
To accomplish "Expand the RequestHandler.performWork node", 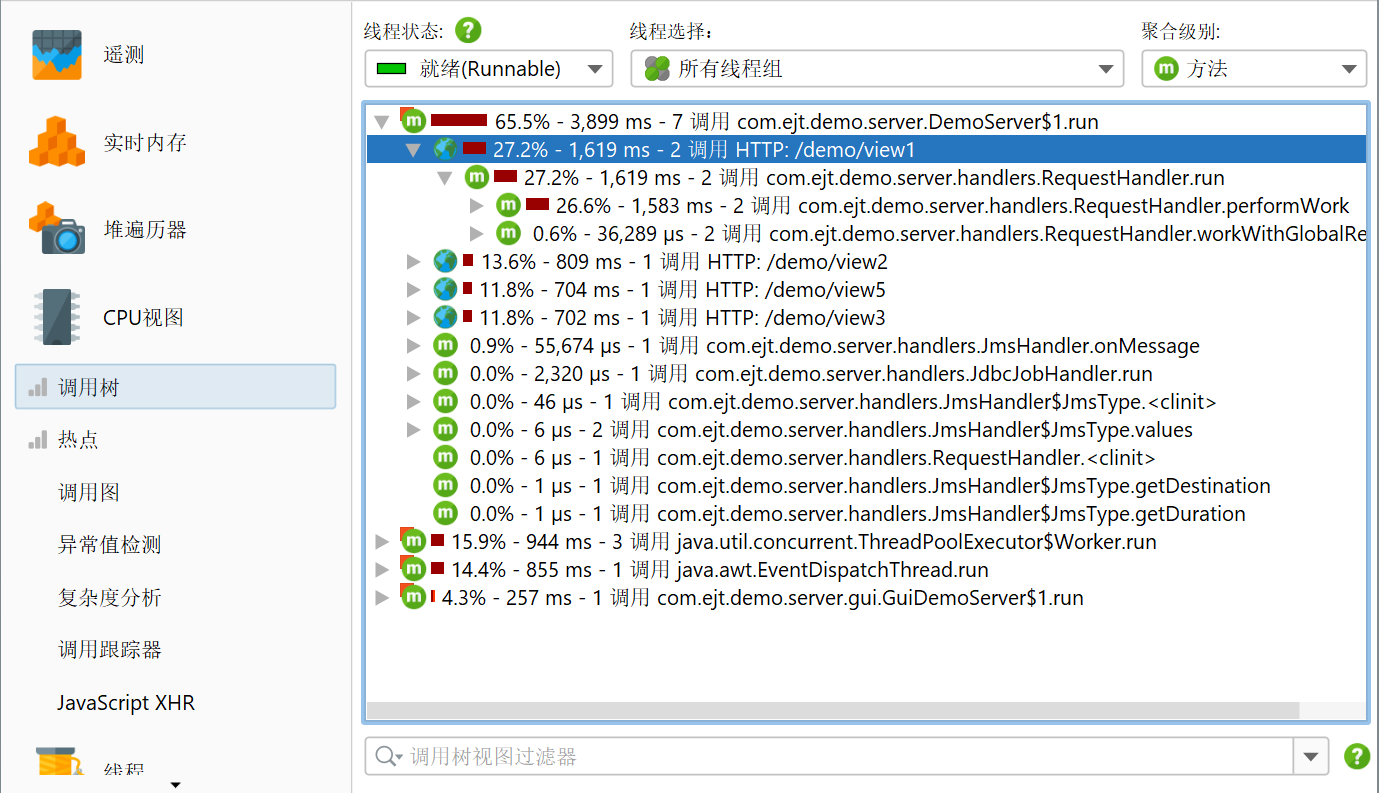I will click(477, 206).
